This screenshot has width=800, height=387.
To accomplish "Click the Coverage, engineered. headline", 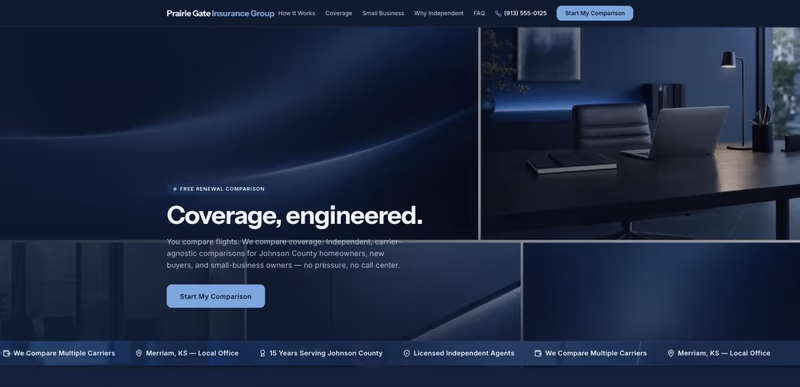I will (x=294, y=215).
